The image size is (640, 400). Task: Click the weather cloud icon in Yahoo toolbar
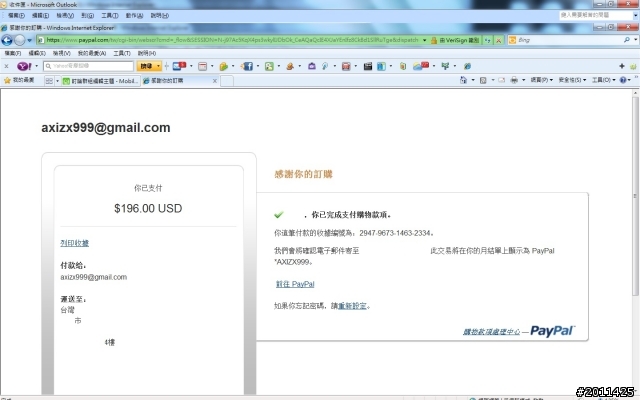(421, 66)
